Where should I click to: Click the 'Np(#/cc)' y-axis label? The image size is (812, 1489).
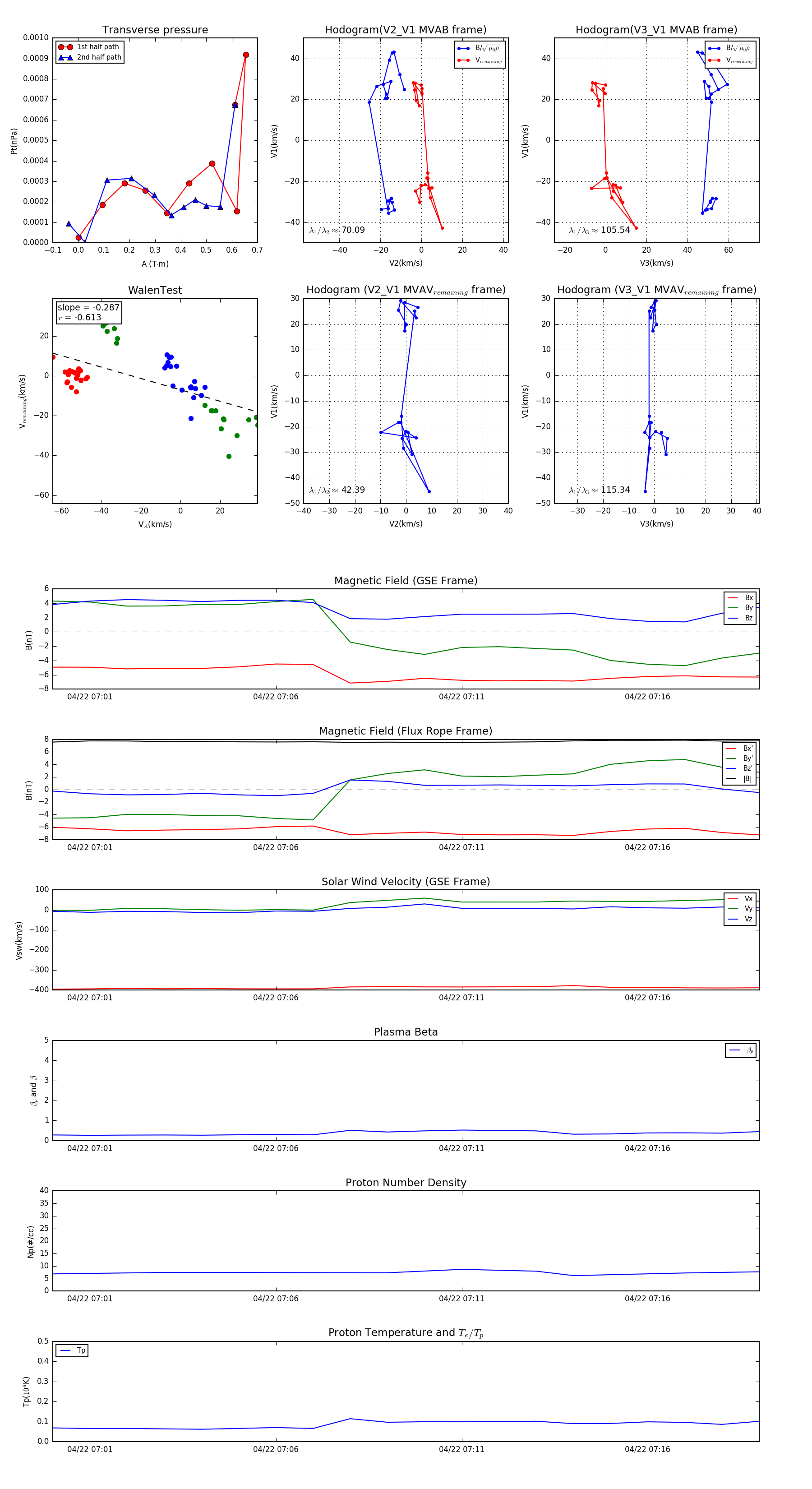(31, 1242)
